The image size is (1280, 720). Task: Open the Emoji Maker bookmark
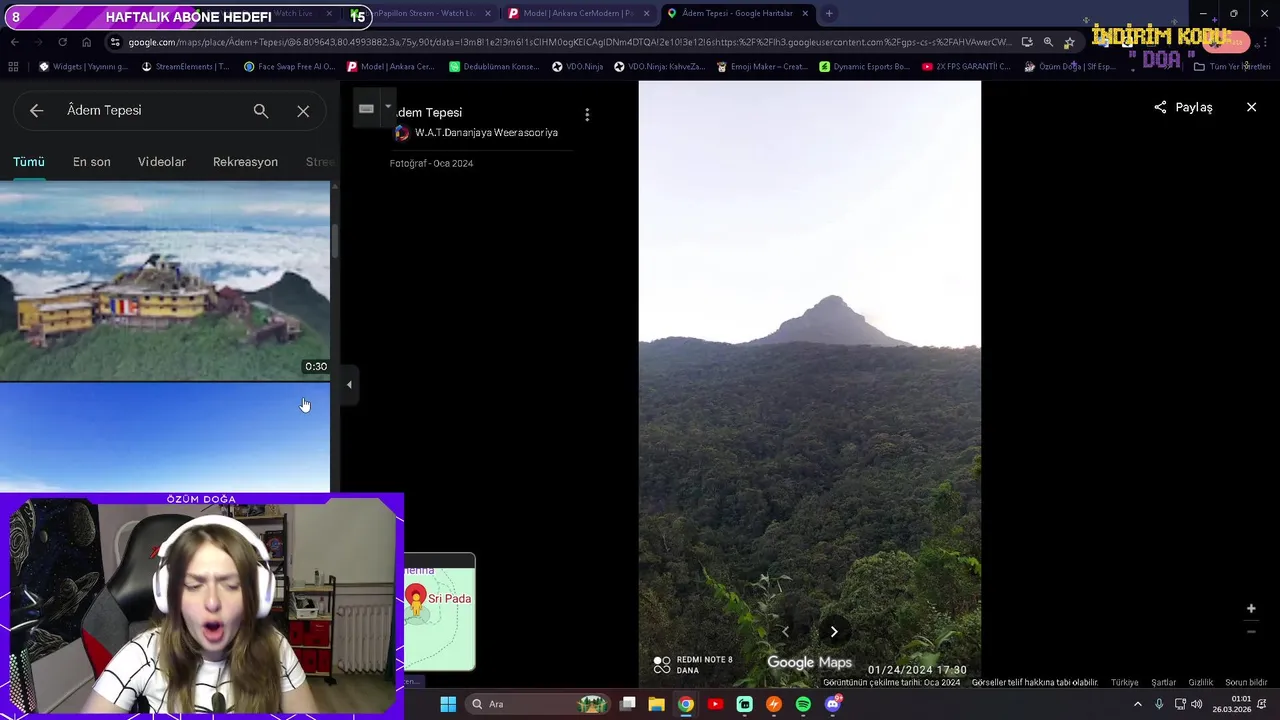click(x=762, y=67)
